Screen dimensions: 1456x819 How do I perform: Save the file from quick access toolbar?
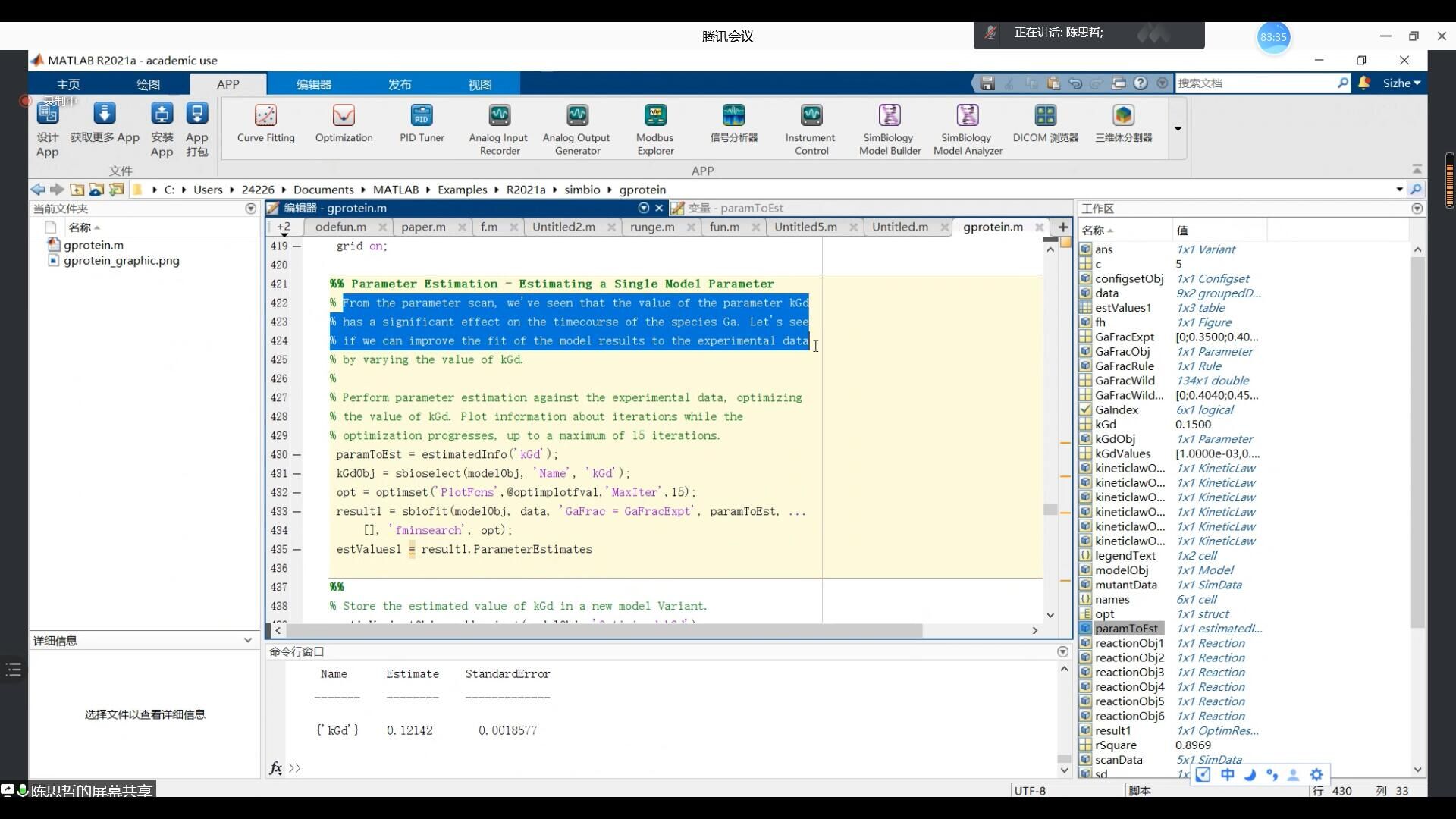point(987,83)
